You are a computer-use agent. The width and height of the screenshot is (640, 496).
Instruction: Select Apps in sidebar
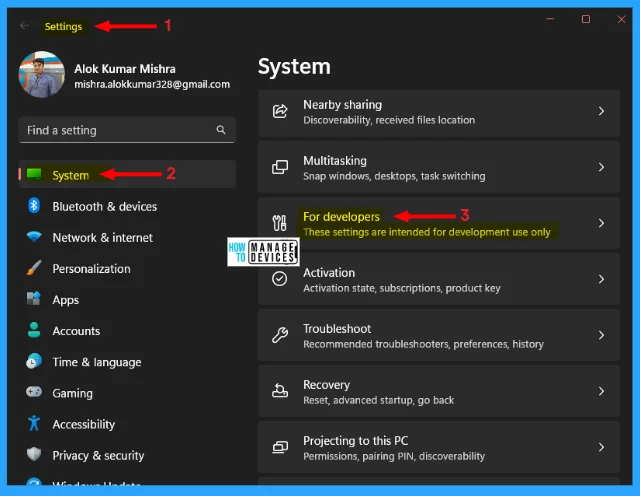[66, 300]
